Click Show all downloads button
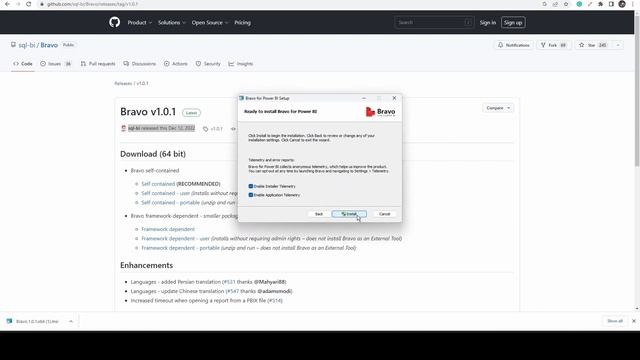Screen dimensions: 640x360 (615, 321)
